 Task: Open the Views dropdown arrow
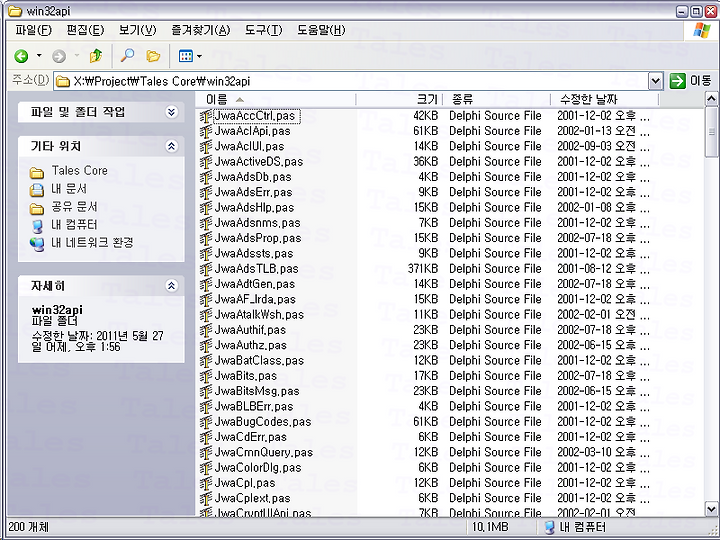point(199,56)
